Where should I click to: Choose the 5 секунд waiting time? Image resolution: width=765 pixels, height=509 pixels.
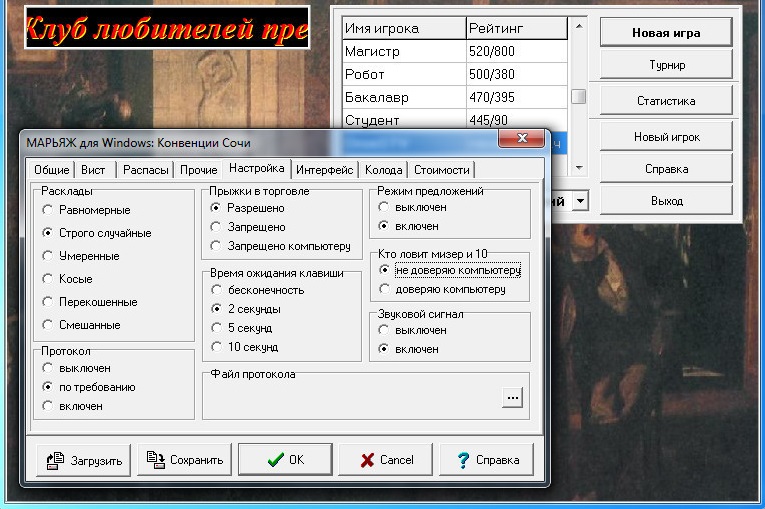pyautogui.click(x=217, y=328)
